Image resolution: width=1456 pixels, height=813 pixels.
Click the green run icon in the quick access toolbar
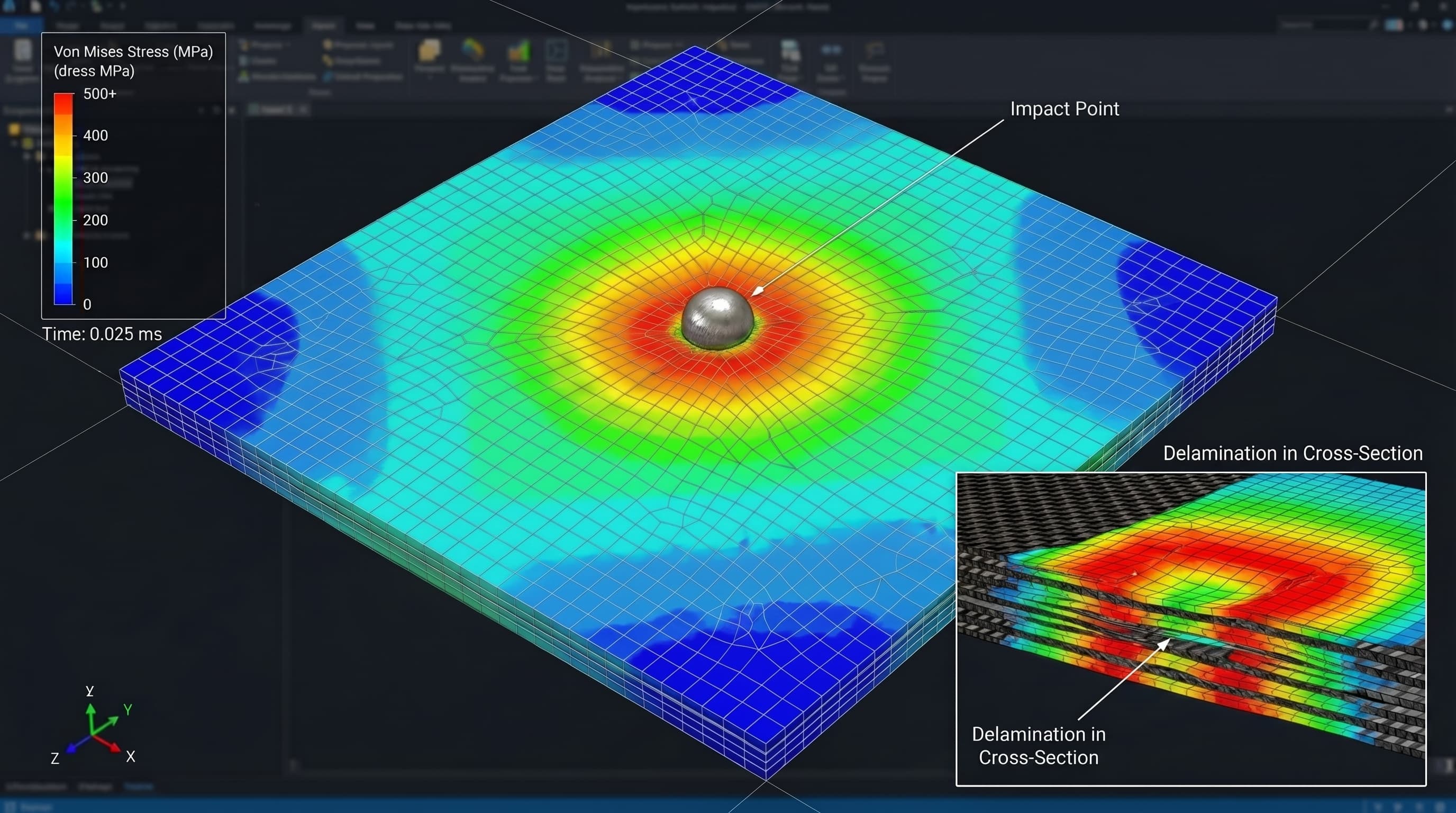coord(96,7)
